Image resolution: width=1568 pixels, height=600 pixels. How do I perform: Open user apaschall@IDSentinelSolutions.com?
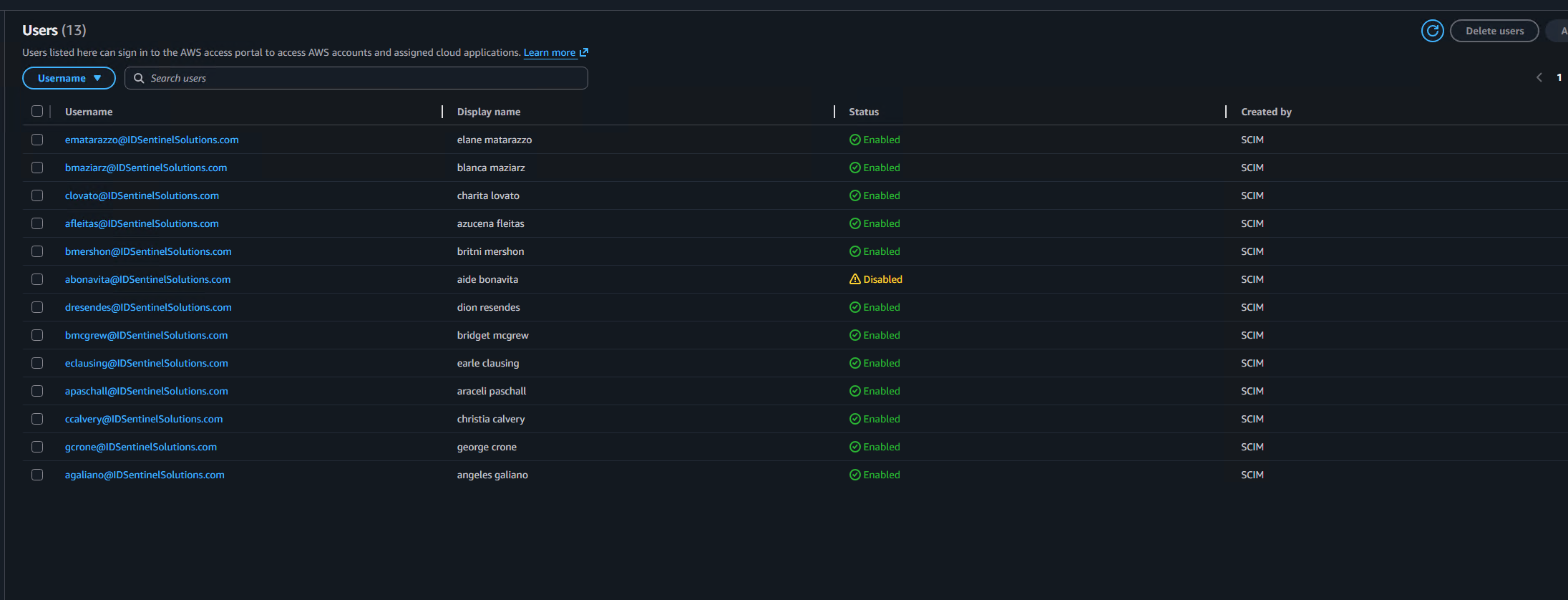(147, 391)
